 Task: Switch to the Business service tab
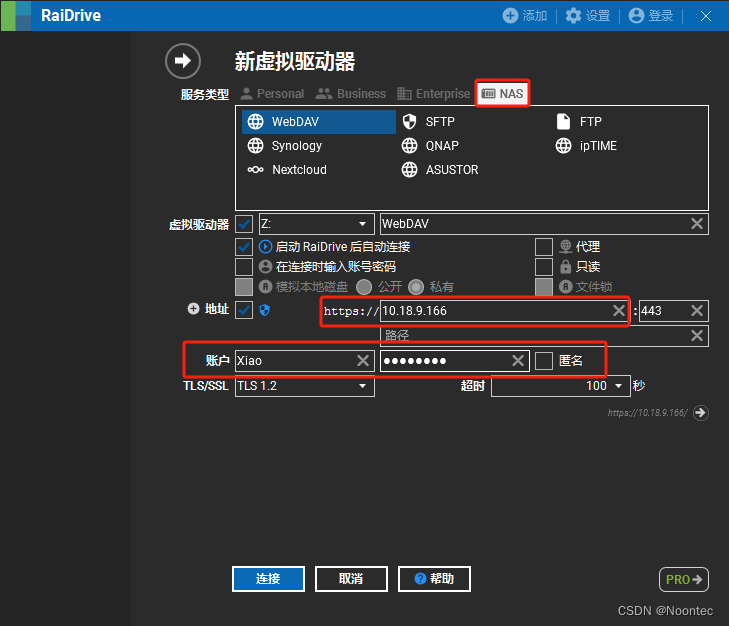[351, 93]
